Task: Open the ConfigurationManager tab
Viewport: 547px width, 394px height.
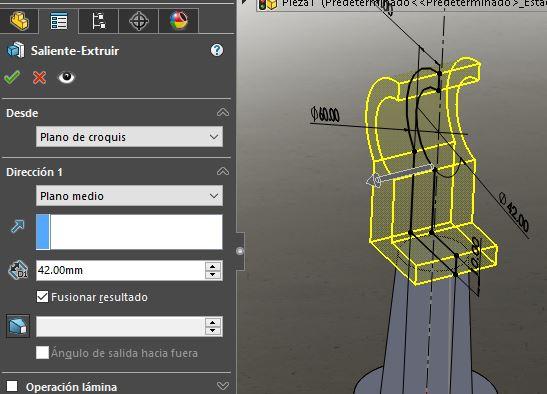Action: [x=99, y=21]
